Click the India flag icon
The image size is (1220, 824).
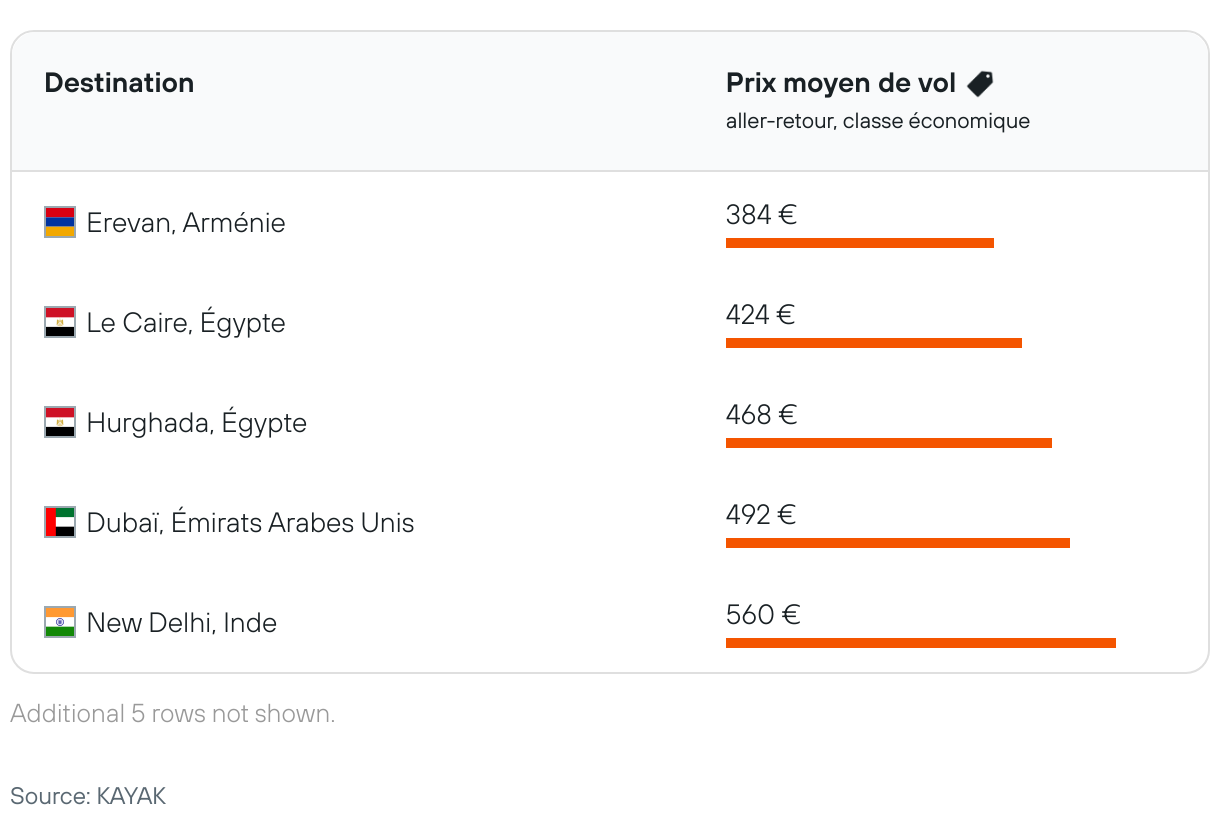tap(60, 622)
